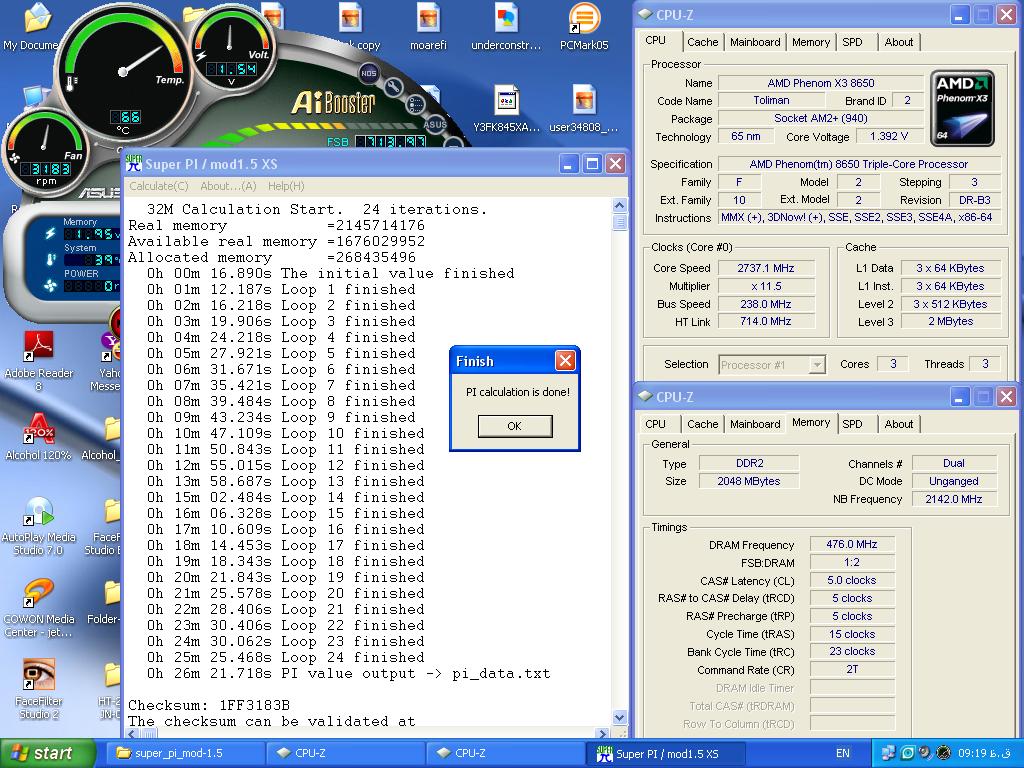Click the teal eye icon in system tray
The width and height of the screenshot is (1024, 768).
[907, 753]
